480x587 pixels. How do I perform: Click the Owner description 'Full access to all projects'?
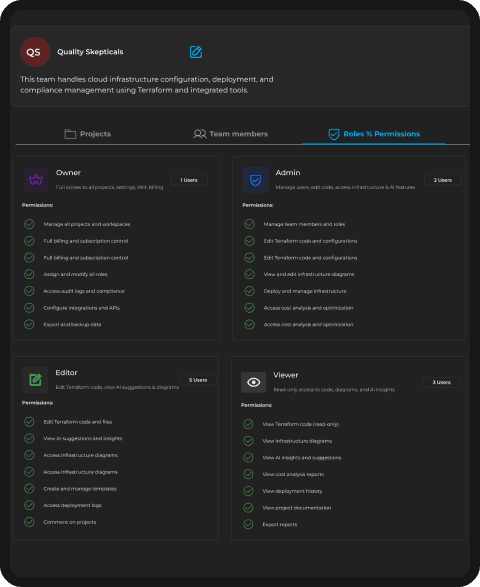coord(109,187)
